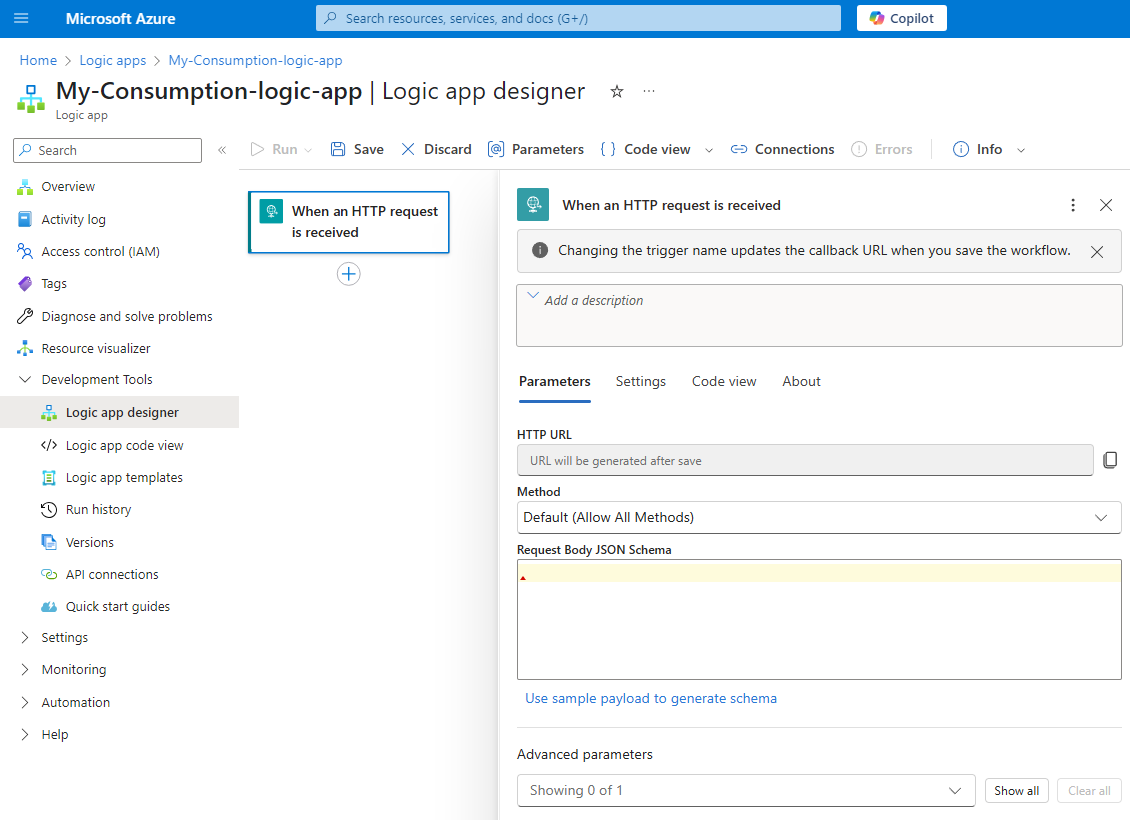
Task: Click Show all button
Action: [1016, 790]
